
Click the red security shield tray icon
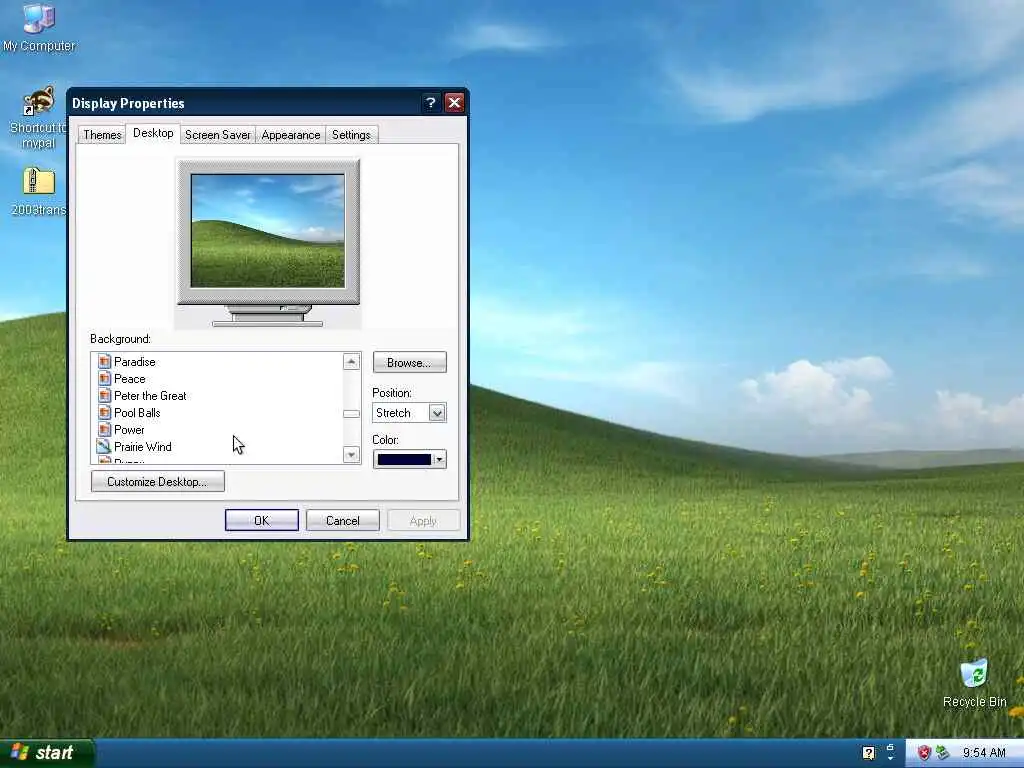click(x=923, y=753)
